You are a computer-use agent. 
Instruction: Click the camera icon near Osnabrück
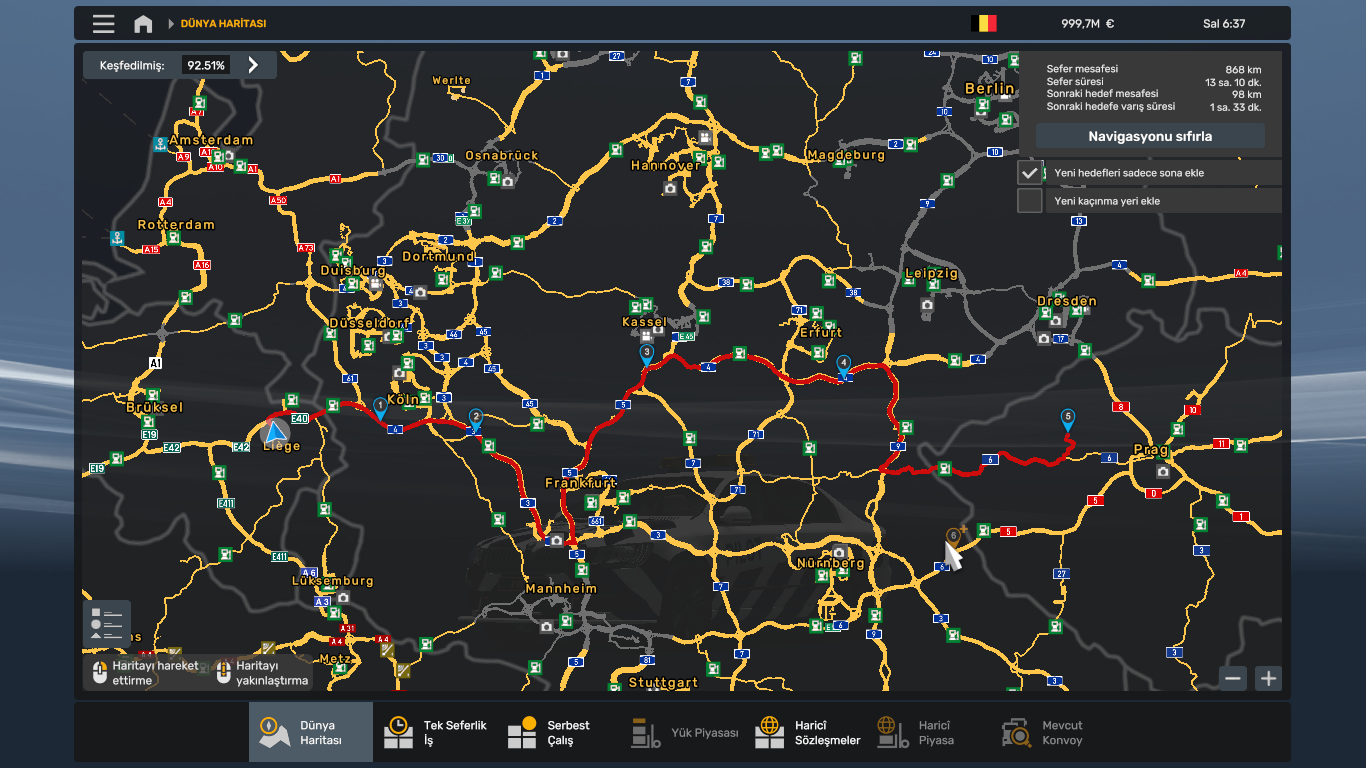coord(508,181)
